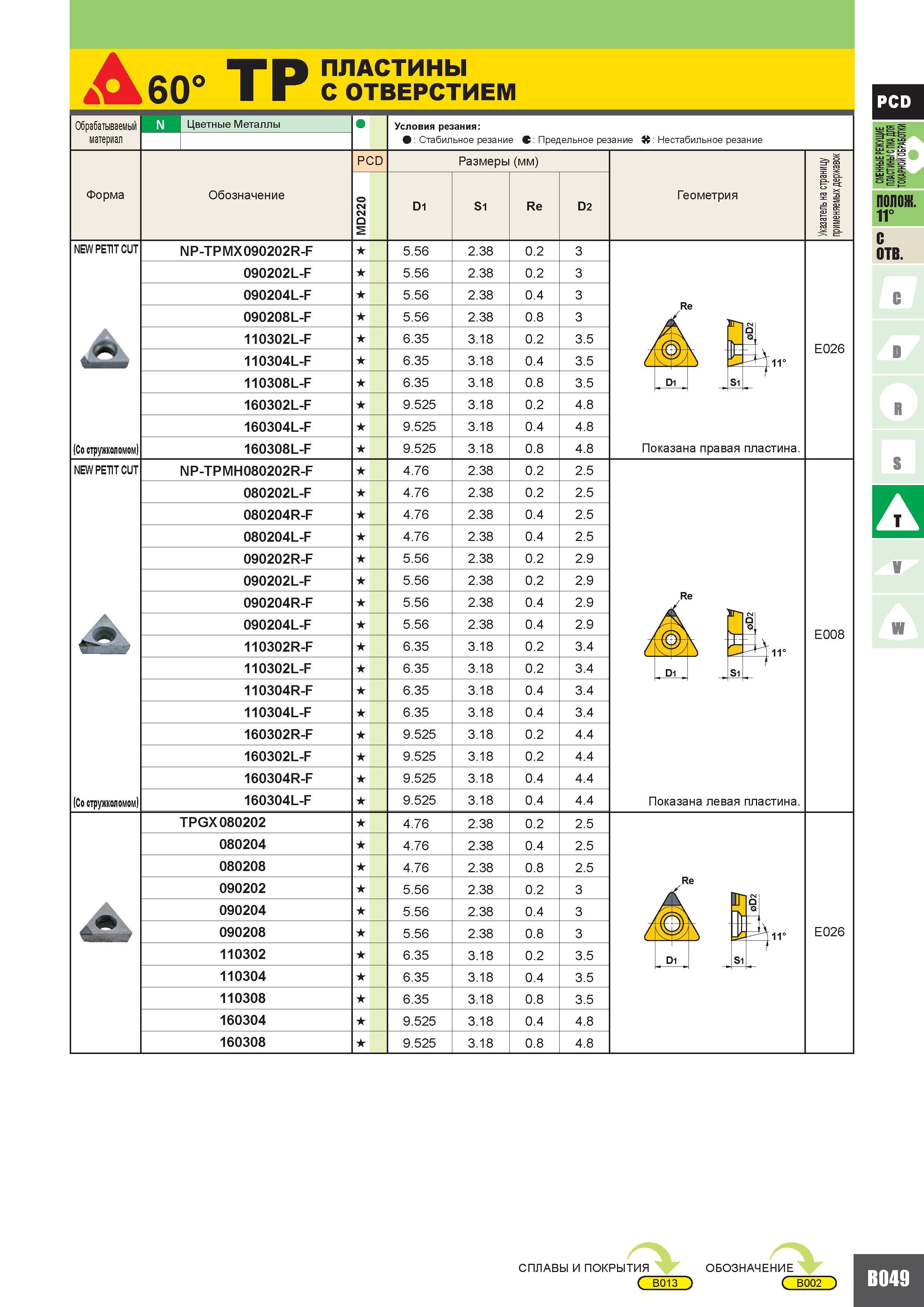Click the Показана правая пластина note
The height and width of the screenshot is (1307, 924).
(721, 449)
